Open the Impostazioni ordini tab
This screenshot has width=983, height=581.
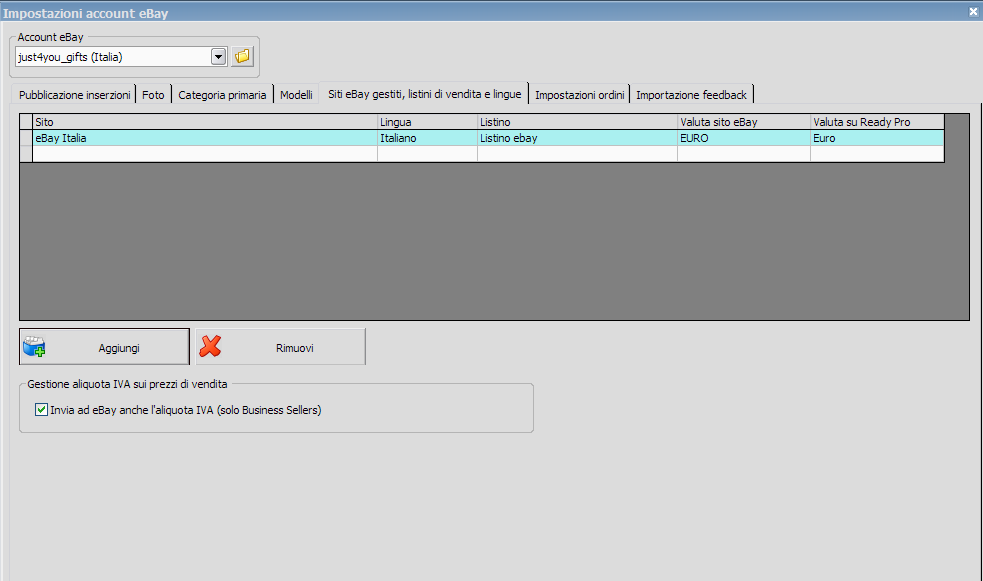click(x=579, y=95)
